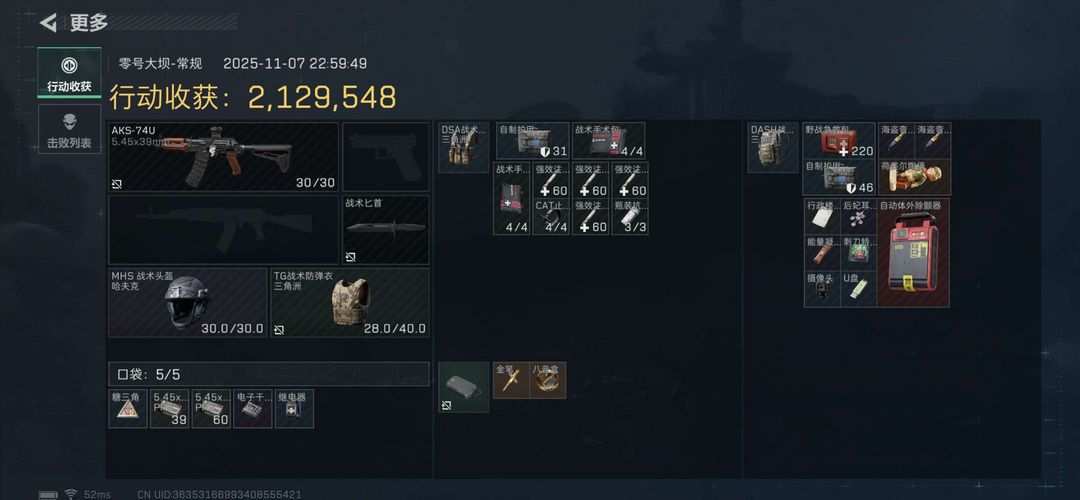Switch to the 击败列表 tab
This screenshot has height=500, width=1080.
point(69,129)
